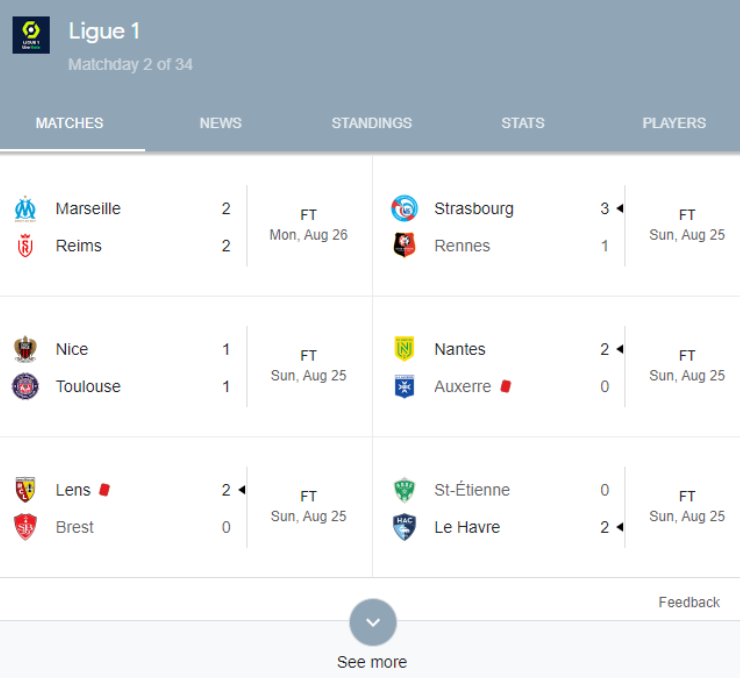
Task: Click the Auxerre red card indicator
Action: click(505, 386)
